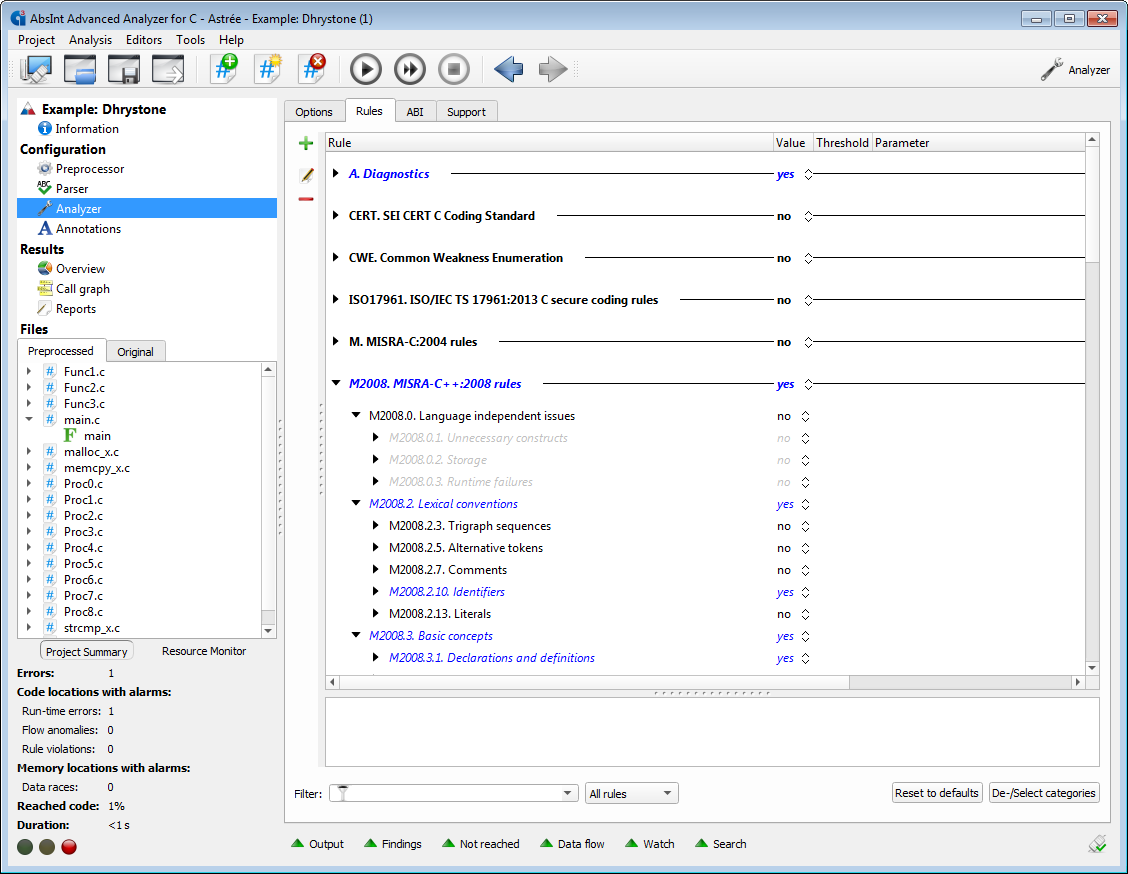Switch to the Original files tab

[x=135, y=352]
